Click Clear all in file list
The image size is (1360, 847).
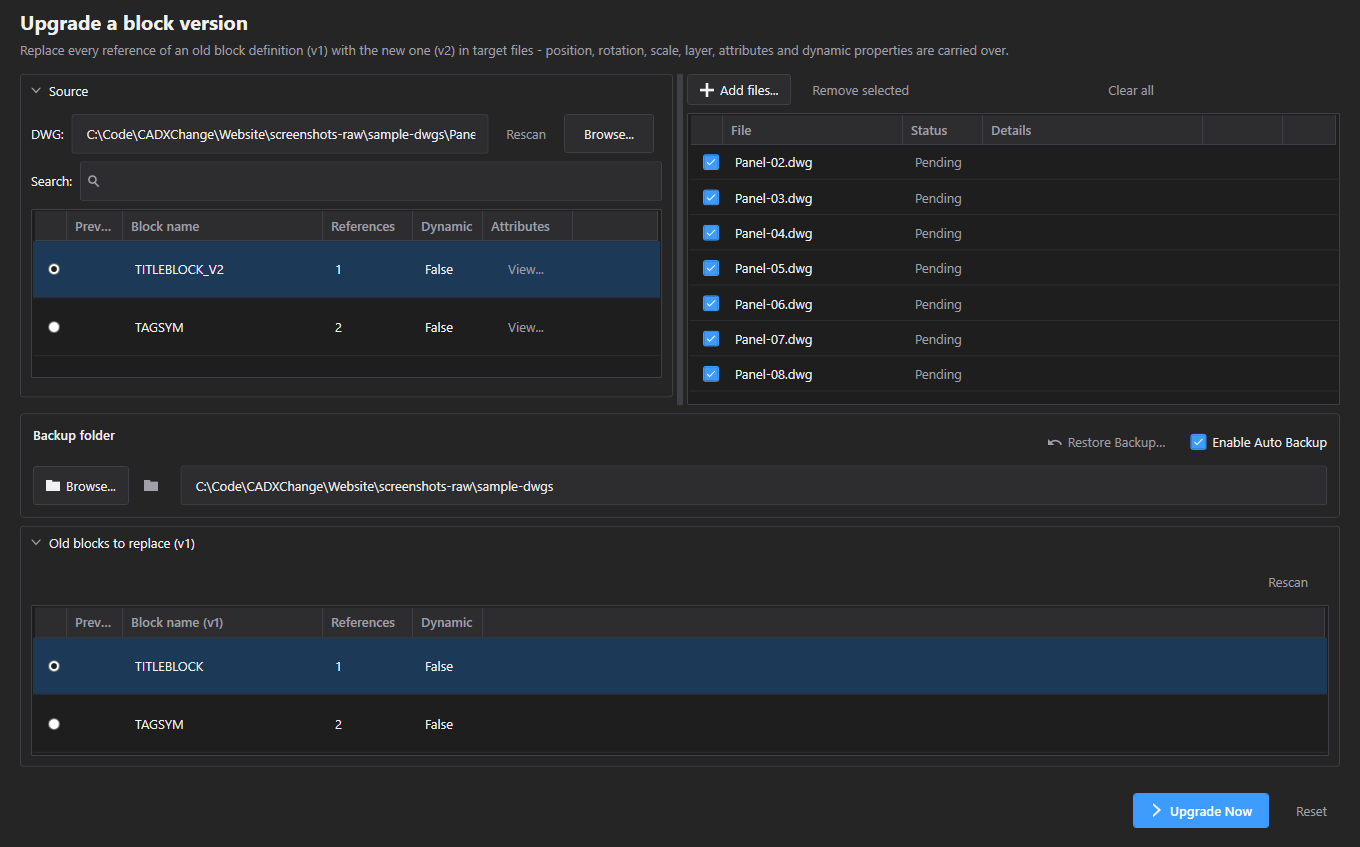(x=1131, y=90)
